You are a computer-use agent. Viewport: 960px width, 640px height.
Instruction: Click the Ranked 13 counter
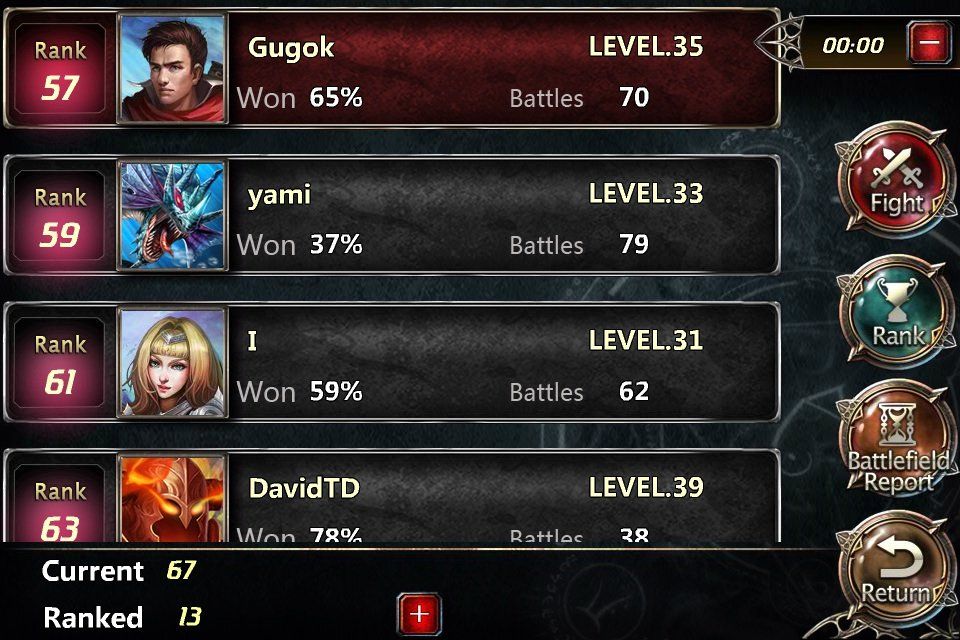click(x=122, y=617)
